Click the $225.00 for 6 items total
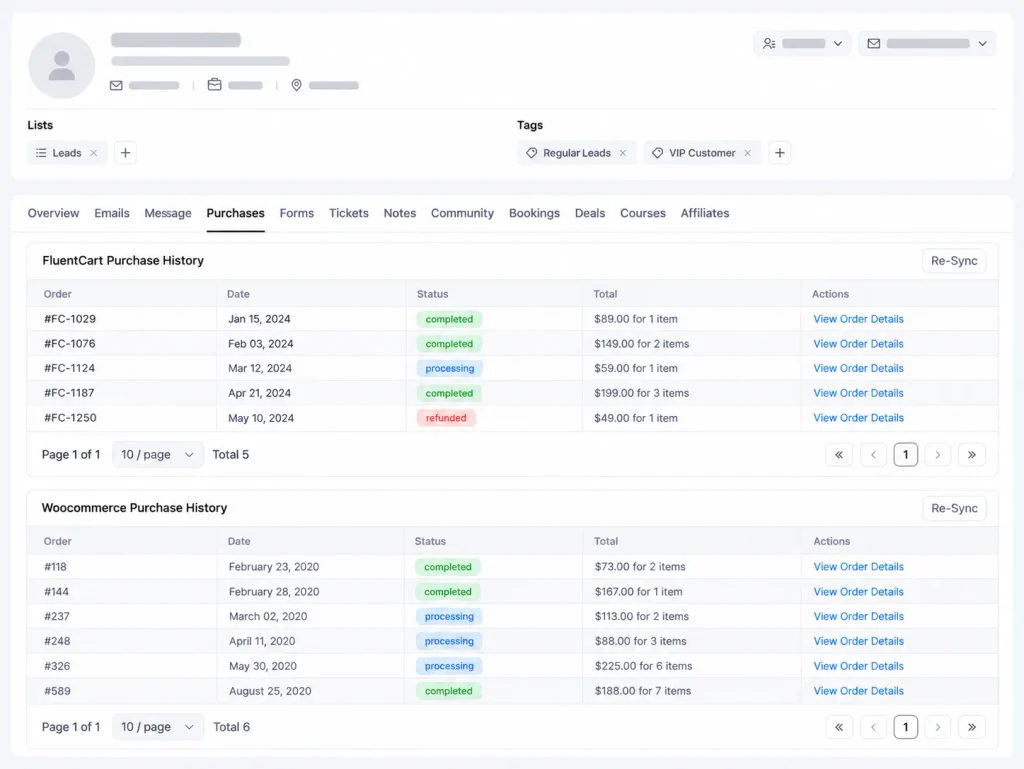1024x769 pixels. pos(643,666)
